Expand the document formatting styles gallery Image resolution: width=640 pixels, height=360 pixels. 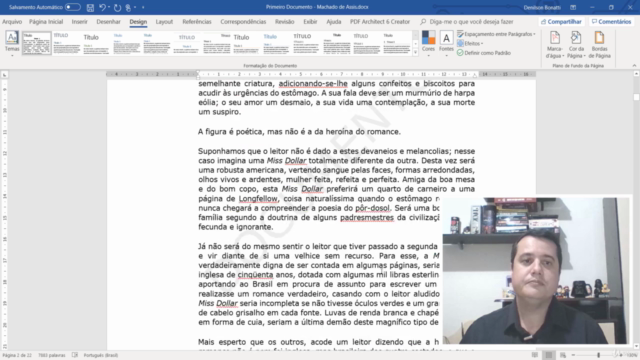point(416,52)
